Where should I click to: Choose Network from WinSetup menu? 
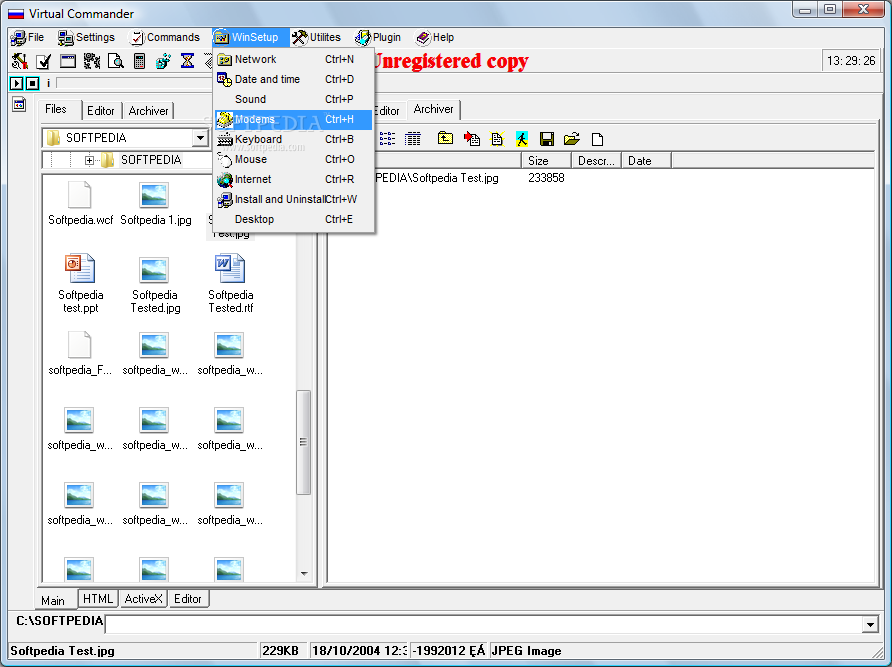[x=294, y=59]
